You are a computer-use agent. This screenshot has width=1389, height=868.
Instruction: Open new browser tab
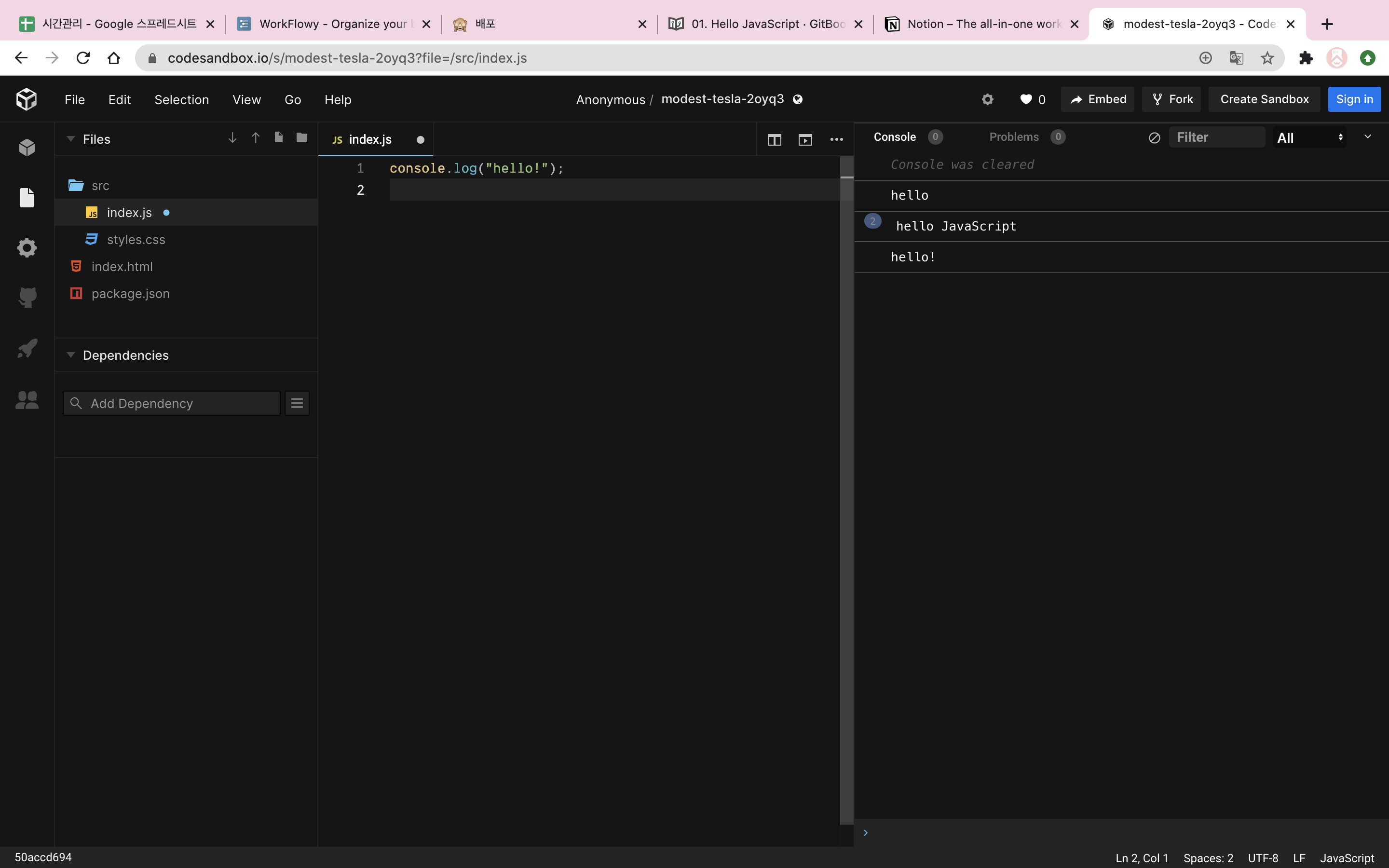pyautogui.click(x=1326, y=24)
